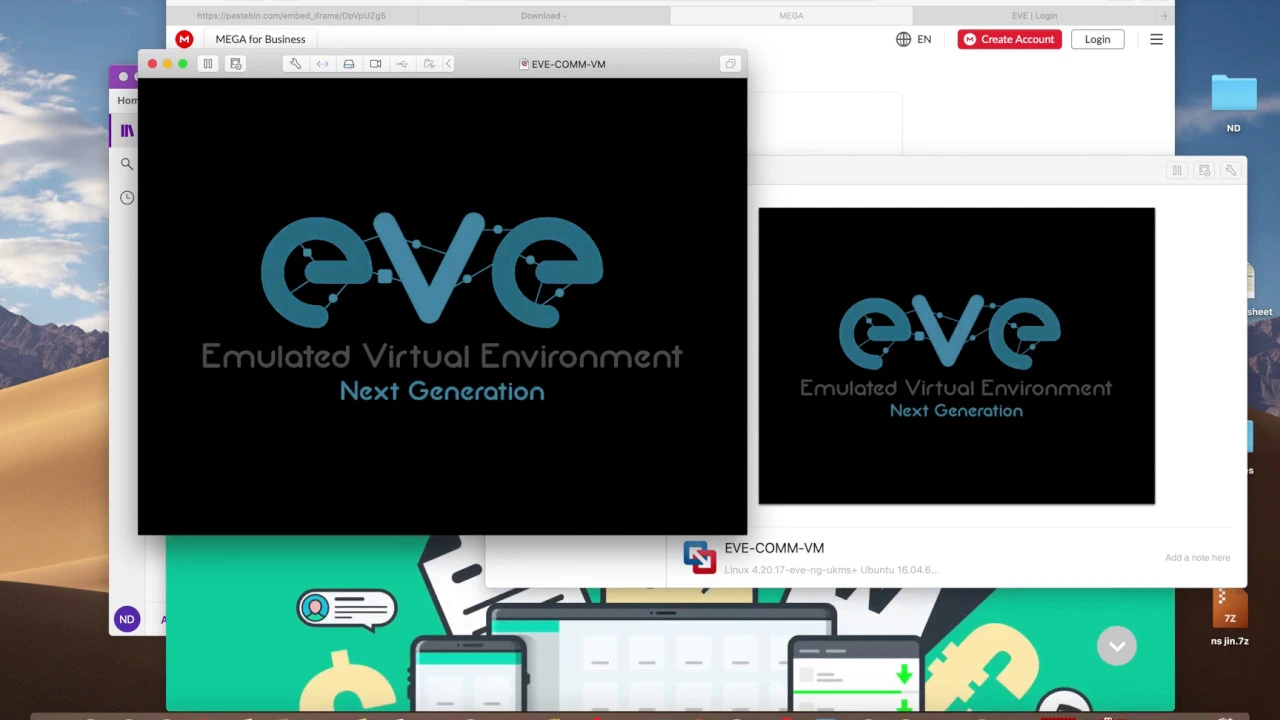The height and width of the screenshot is (720, 1280).
Task: Switch to the EVE | Login tab
Action: [x=1034, y=15]
